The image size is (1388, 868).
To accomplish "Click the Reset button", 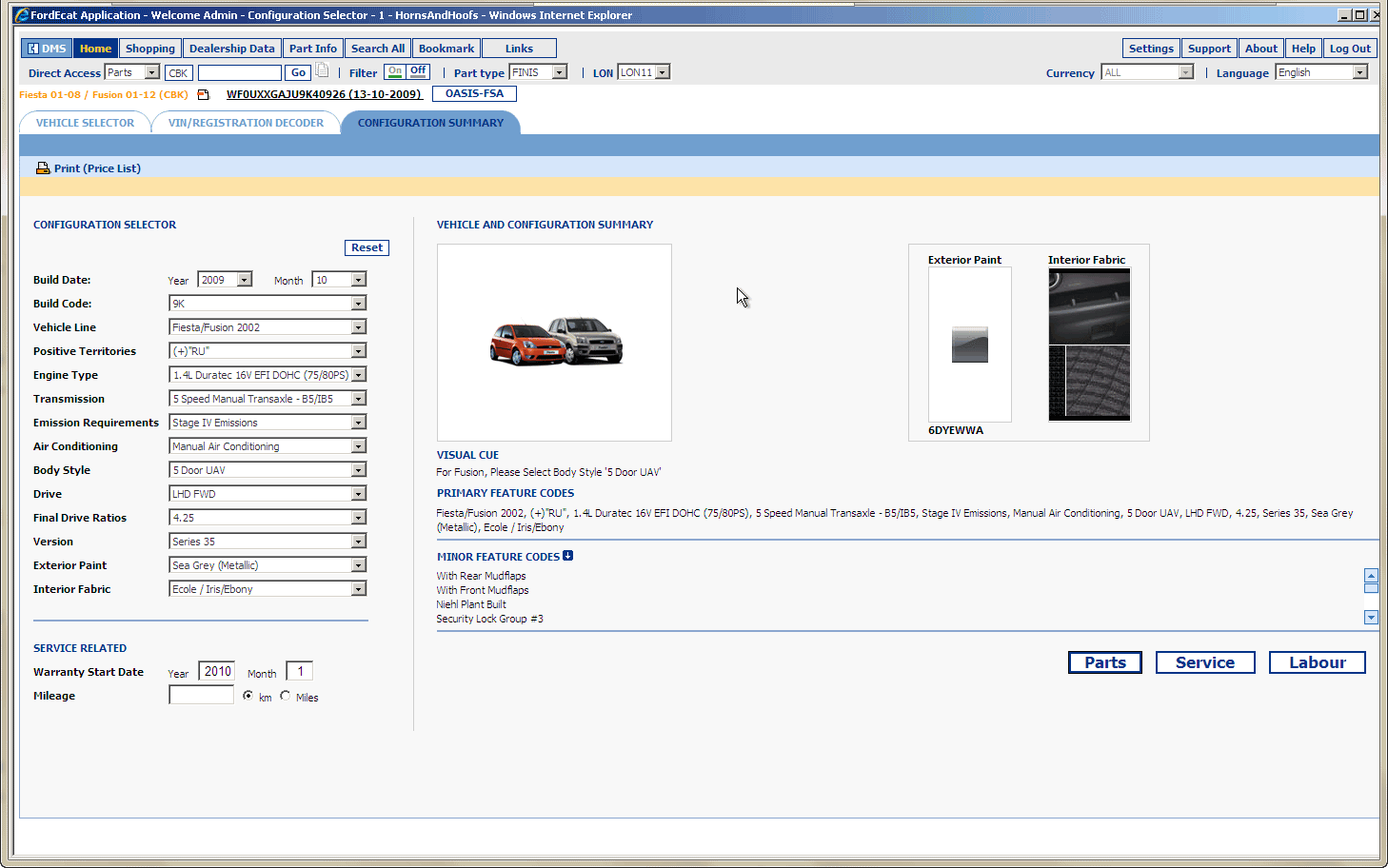I will click(367, 247).
